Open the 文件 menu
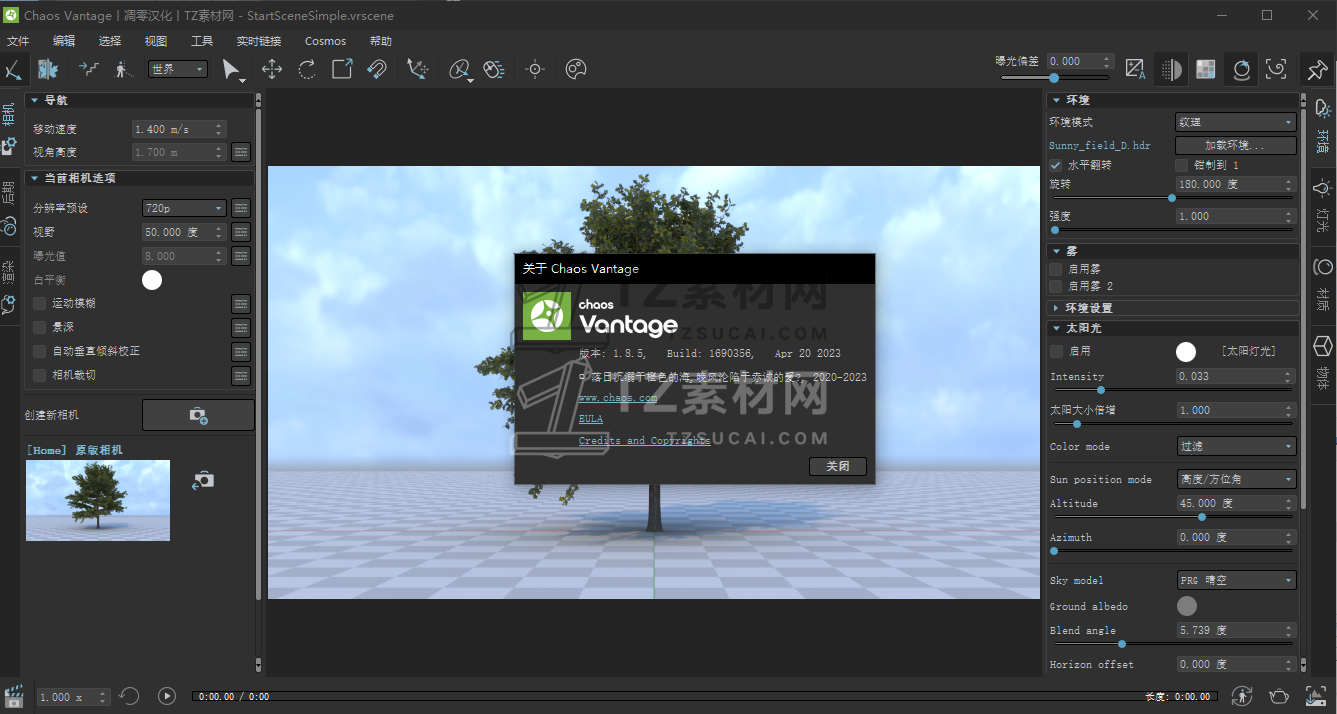 tap(18, 41)
